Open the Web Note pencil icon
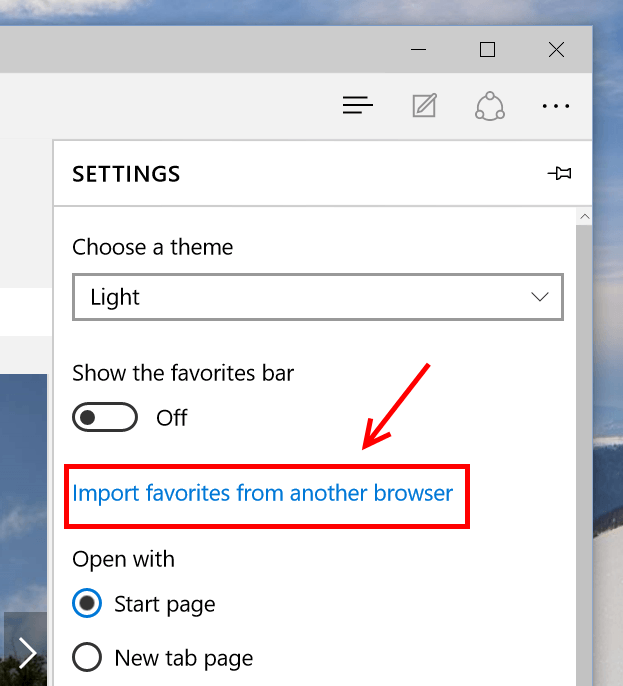Viewport: 623px width, 686px height. [424, 105]
